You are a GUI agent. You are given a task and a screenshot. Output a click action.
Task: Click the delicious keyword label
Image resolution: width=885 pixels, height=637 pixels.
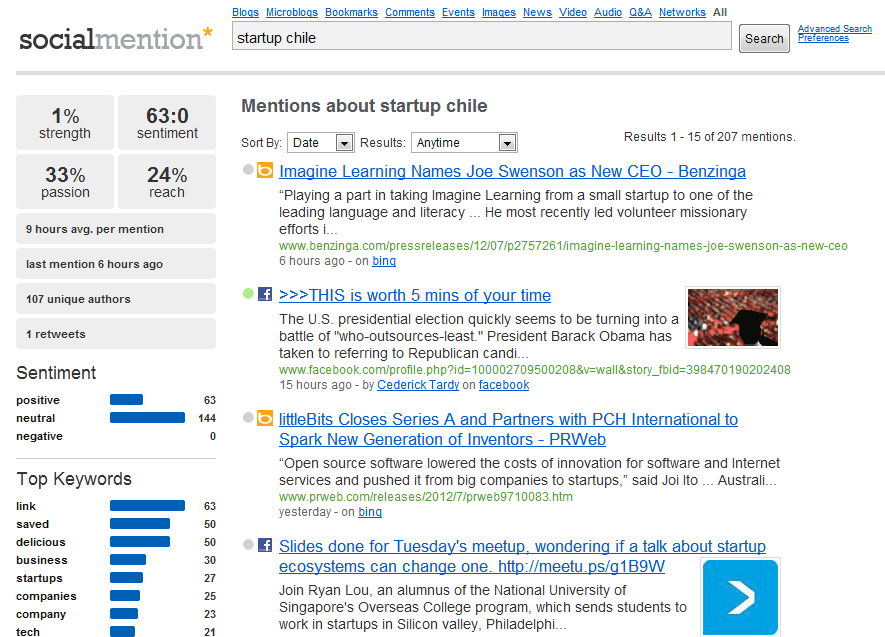pos(41,542)
